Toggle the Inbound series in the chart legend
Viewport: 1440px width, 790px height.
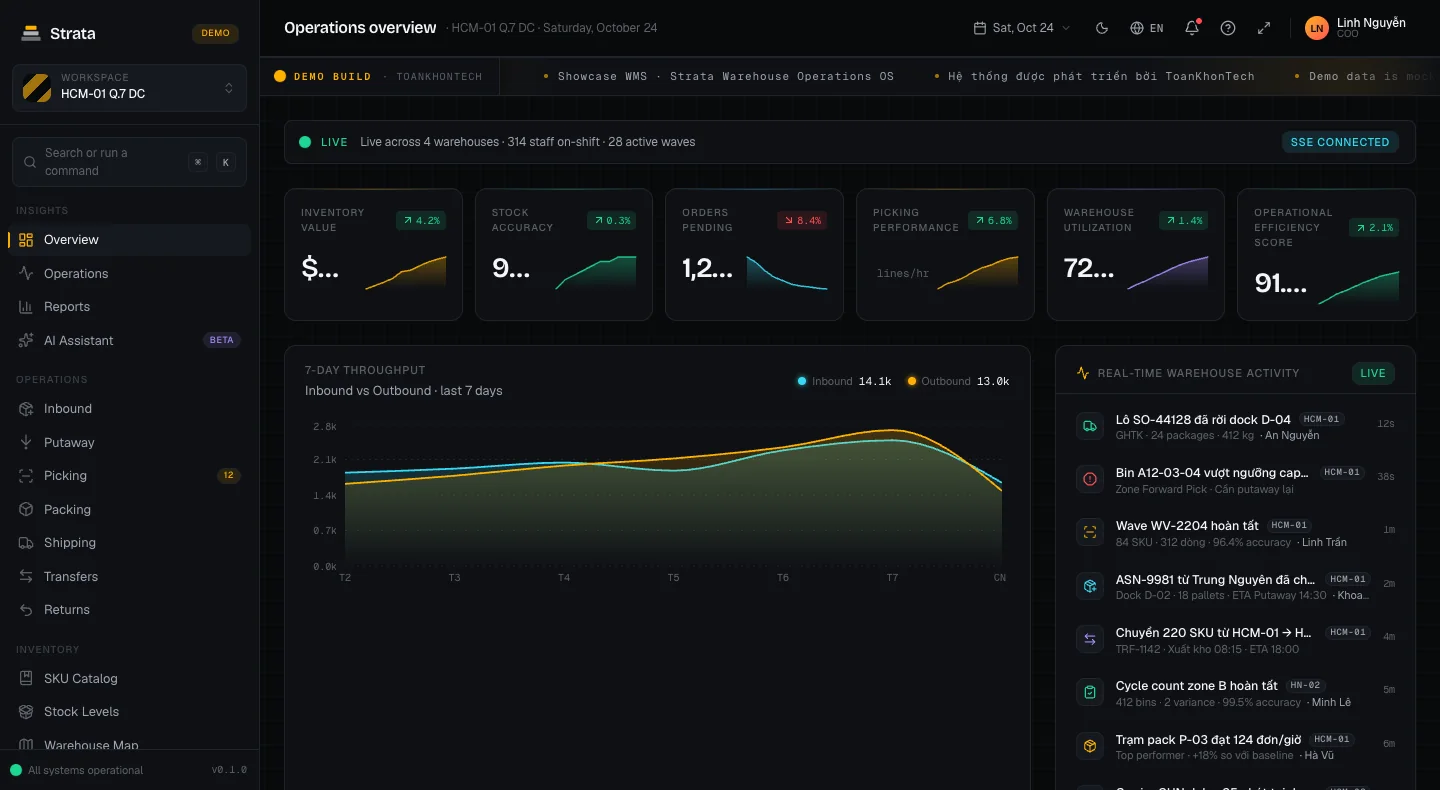[x=844, y=381]
